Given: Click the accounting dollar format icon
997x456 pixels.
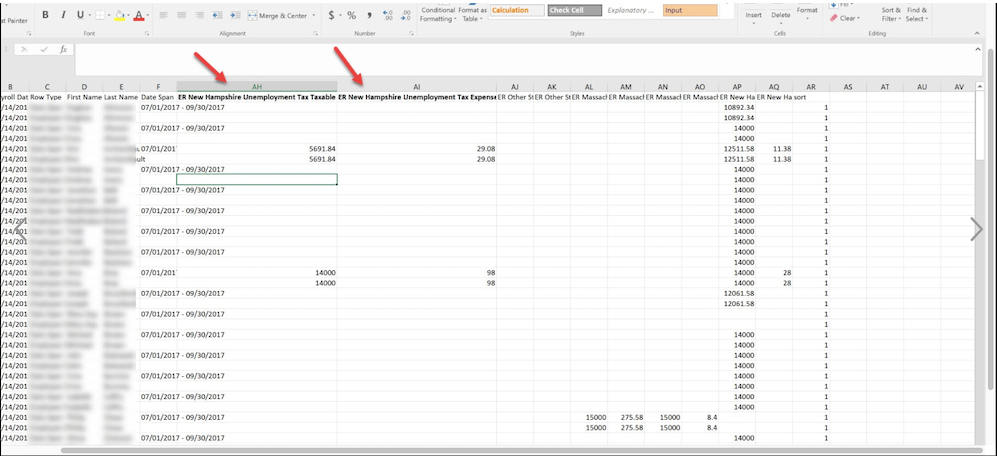Looking at the screenshot, I should 332,15.
